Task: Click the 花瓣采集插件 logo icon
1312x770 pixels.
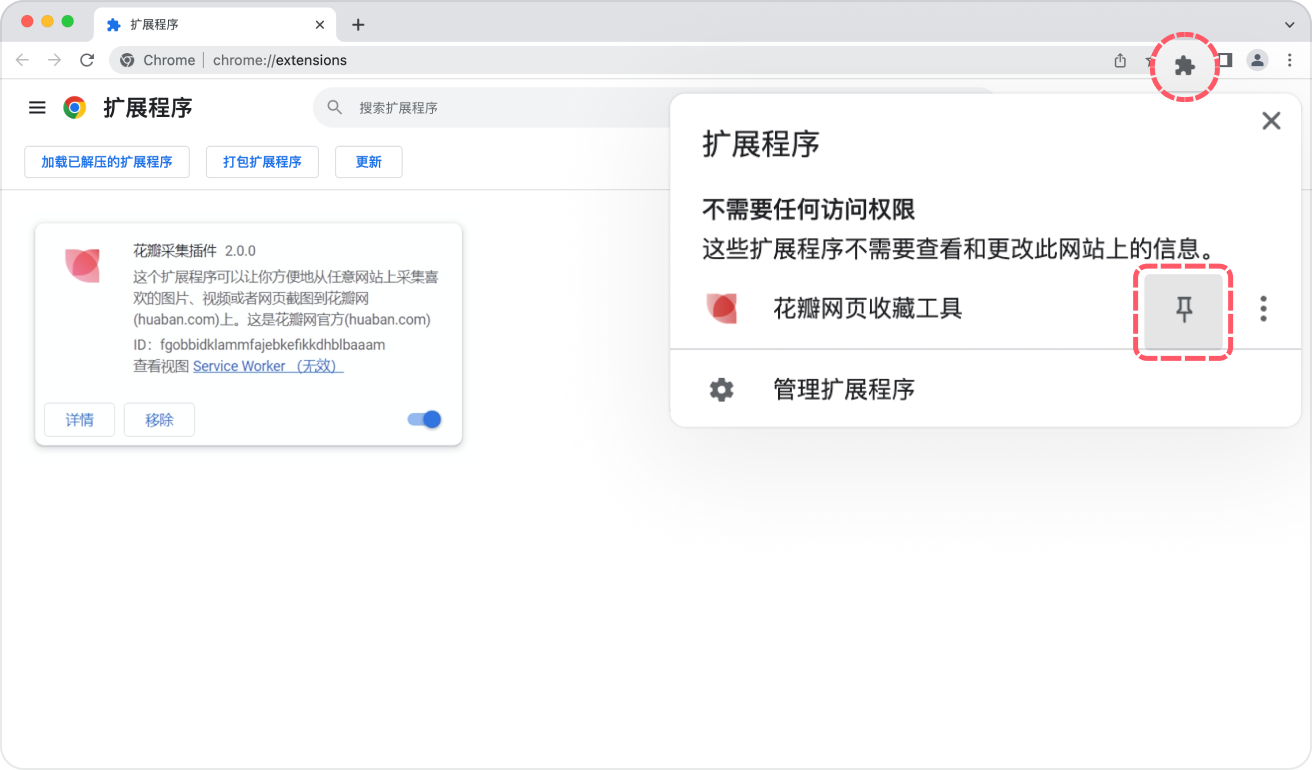Action: (83, 264)
